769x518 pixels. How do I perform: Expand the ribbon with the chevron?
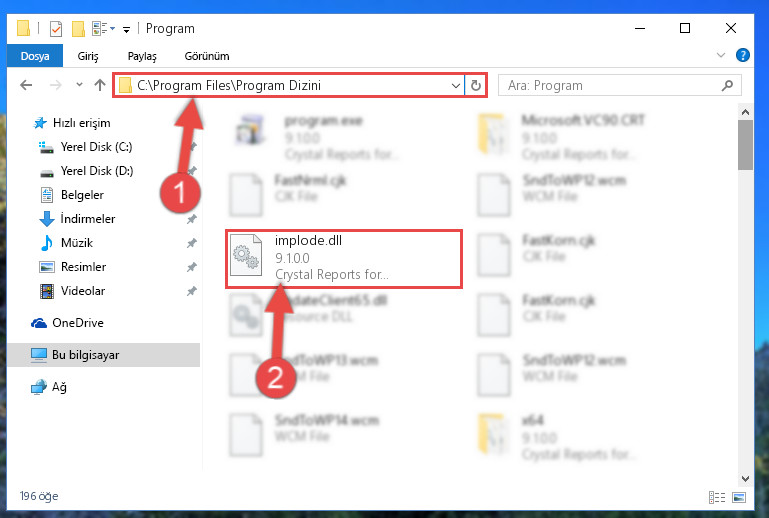click(x=720, y=55)
